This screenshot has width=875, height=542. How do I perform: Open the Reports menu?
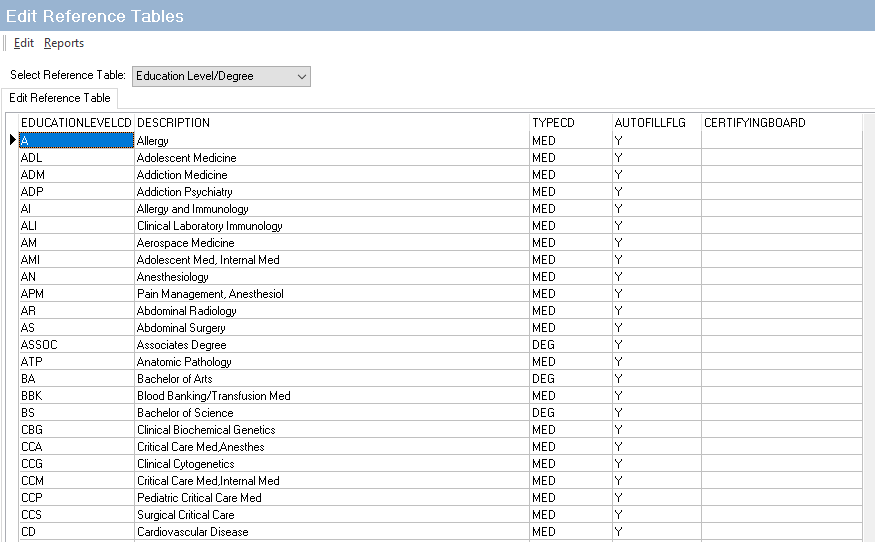(x=64, y=43)
